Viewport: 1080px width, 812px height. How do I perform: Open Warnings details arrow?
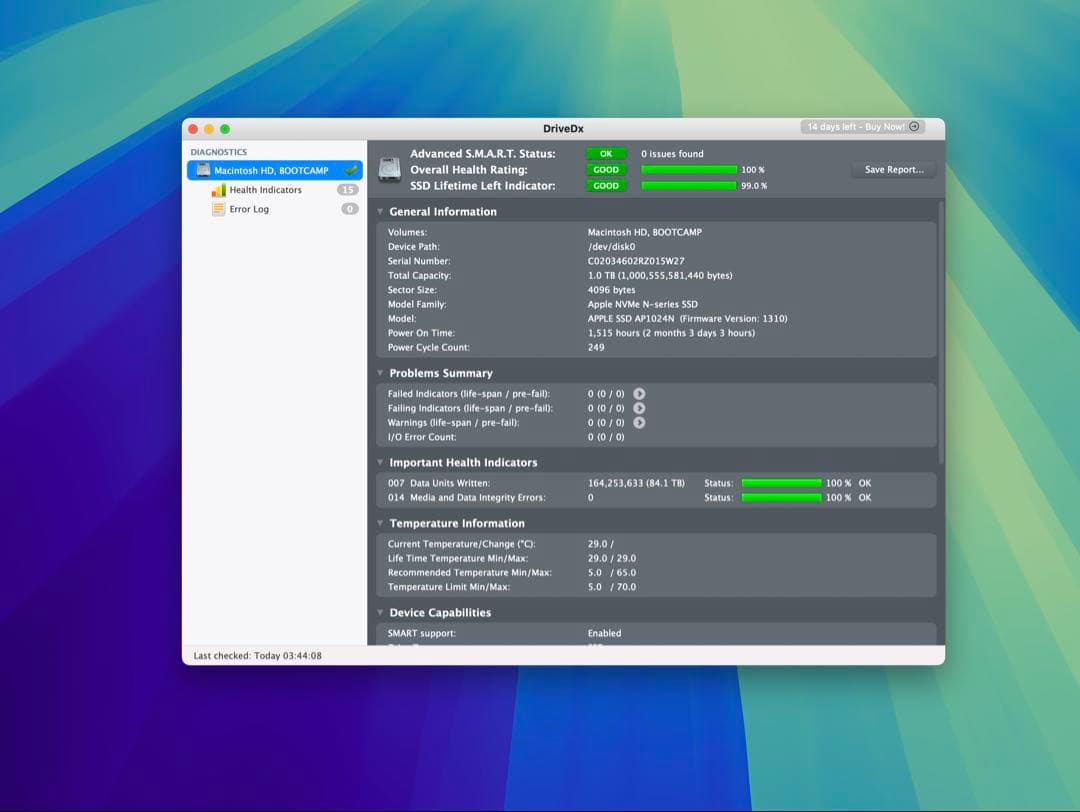tap(639, 423)
